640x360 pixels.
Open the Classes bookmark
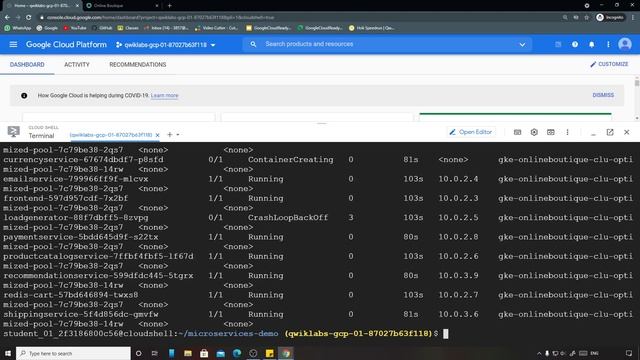(128, 28)
